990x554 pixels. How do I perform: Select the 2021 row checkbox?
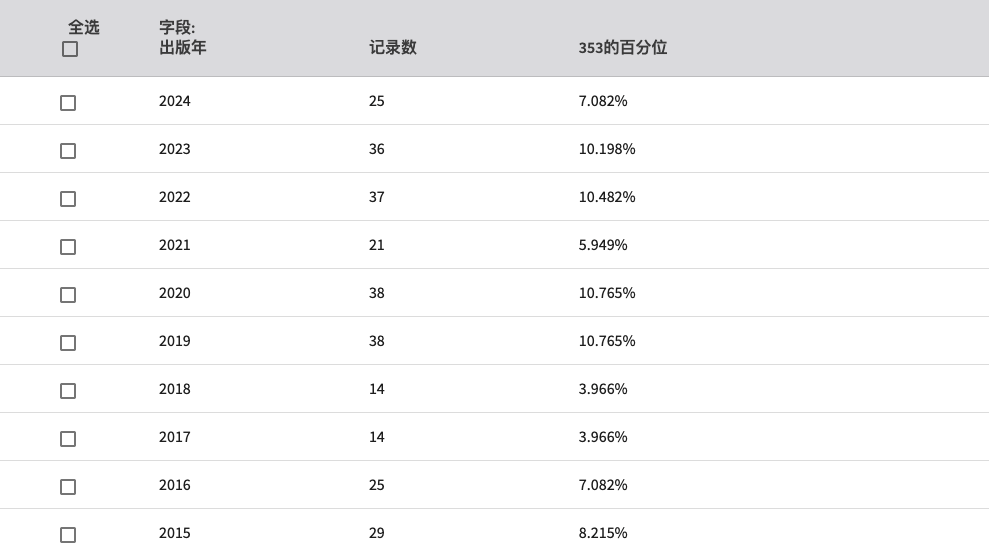click(x=68, y=247)
